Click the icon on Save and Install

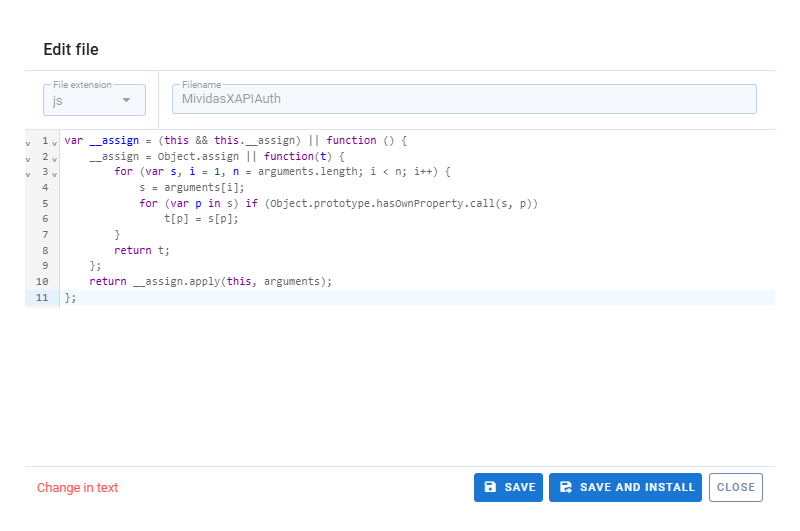tap(566, 487)
